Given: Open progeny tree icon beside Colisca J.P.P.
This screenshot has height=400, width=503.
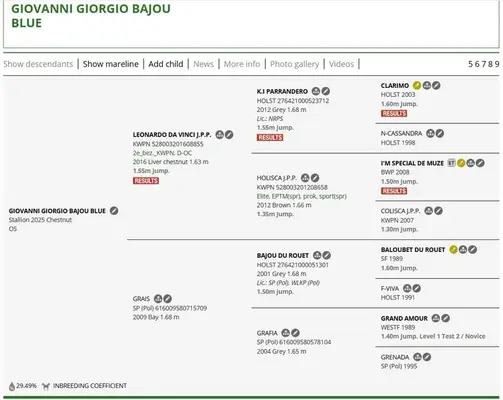Looking at the screenshot, I should [x=429, y=211].
